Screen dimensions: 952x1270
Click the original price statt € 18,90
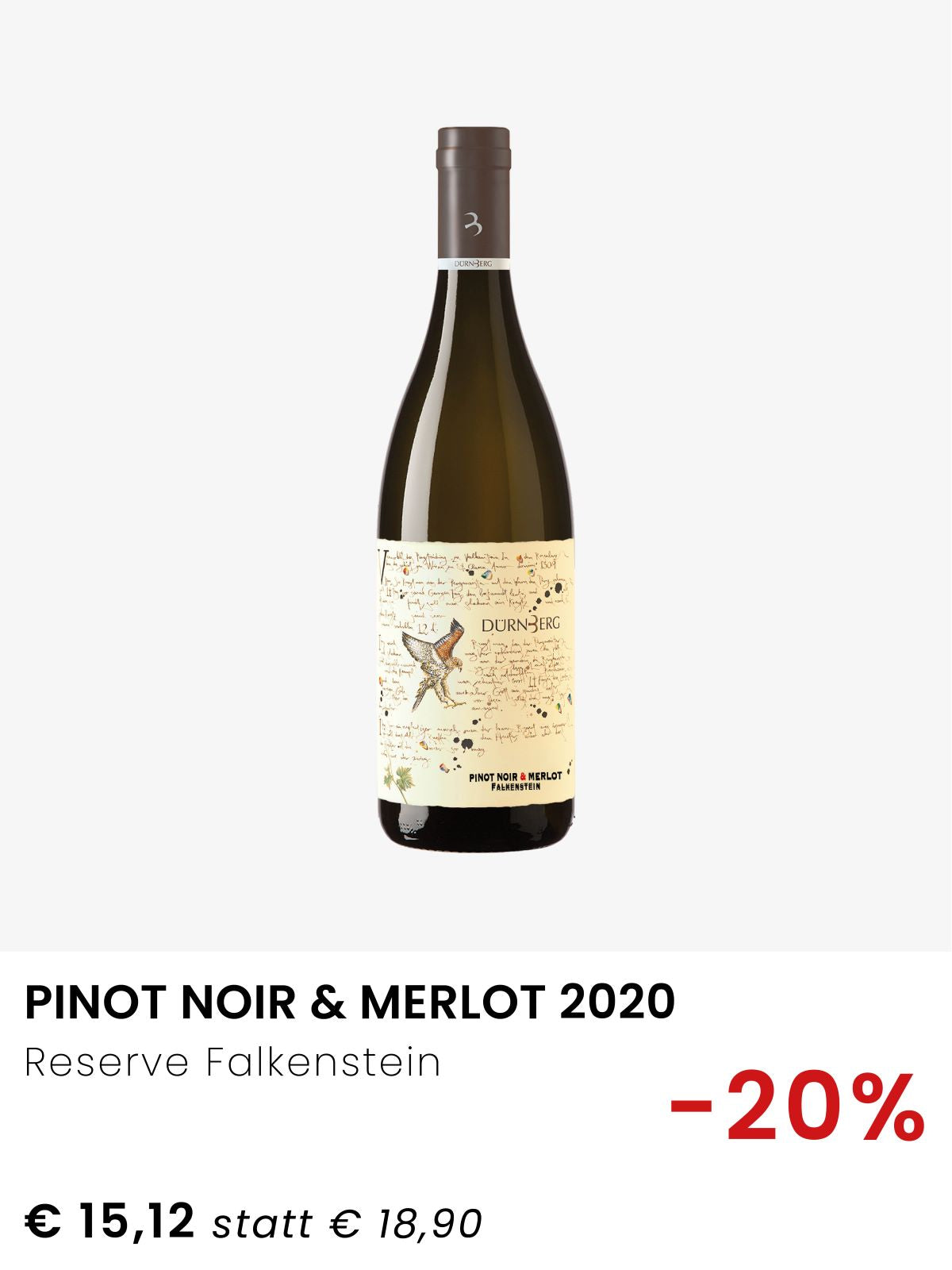click(x=347, y=1223)
